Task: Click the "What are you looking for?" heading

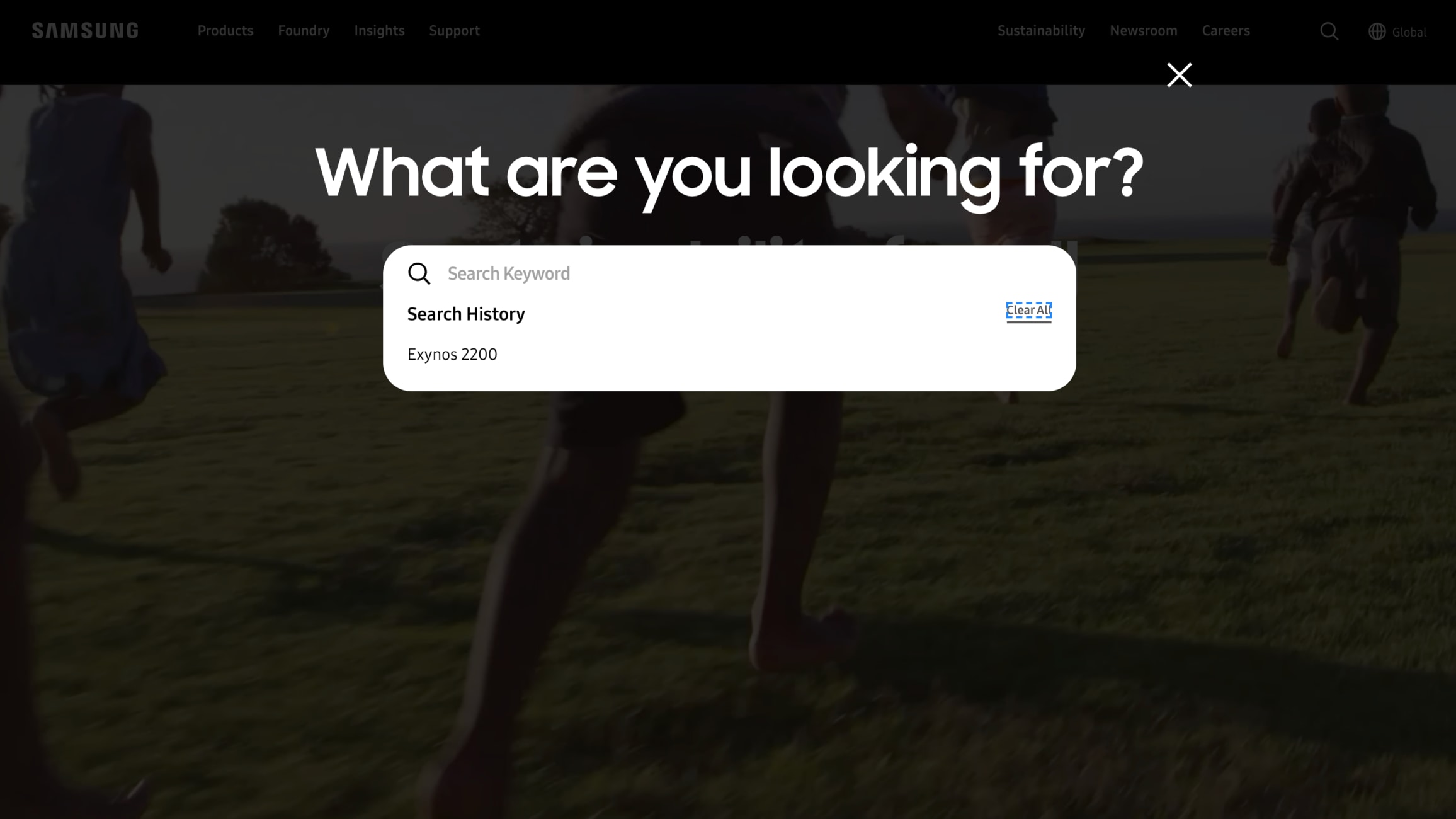Action: [729, 173]
